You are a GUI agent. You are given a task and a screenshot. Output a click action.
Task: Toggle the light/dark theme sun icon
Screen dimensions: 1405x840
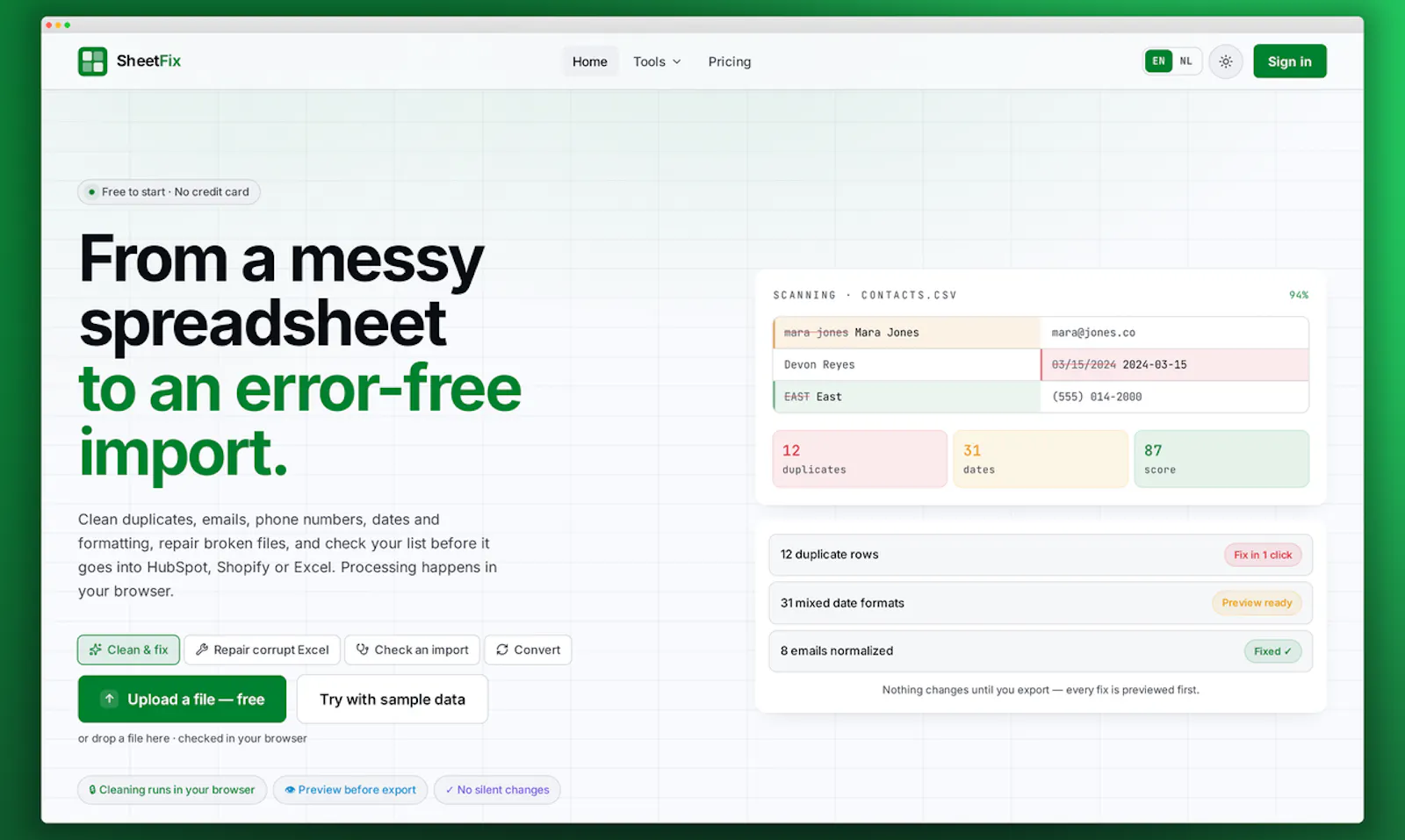(x=1226, y=61)
